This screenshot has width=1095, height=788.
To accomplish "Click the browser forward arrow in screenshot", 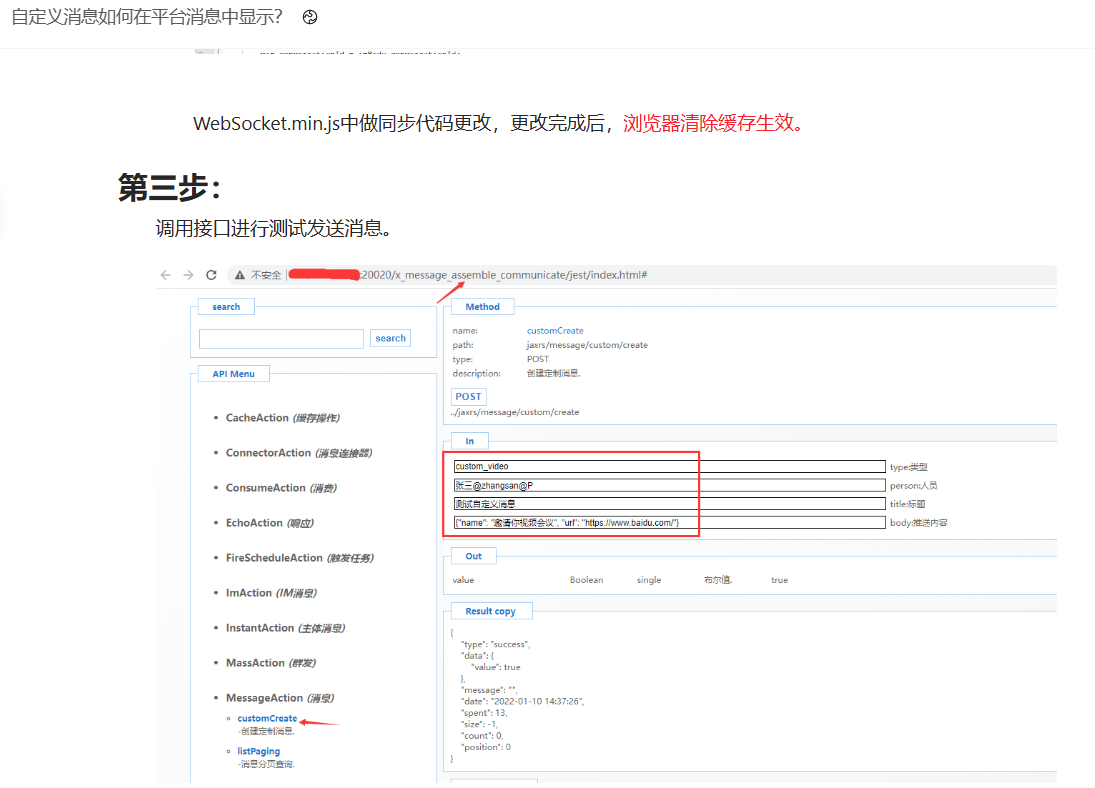I will pyautogui.click(x=189, y=275).
